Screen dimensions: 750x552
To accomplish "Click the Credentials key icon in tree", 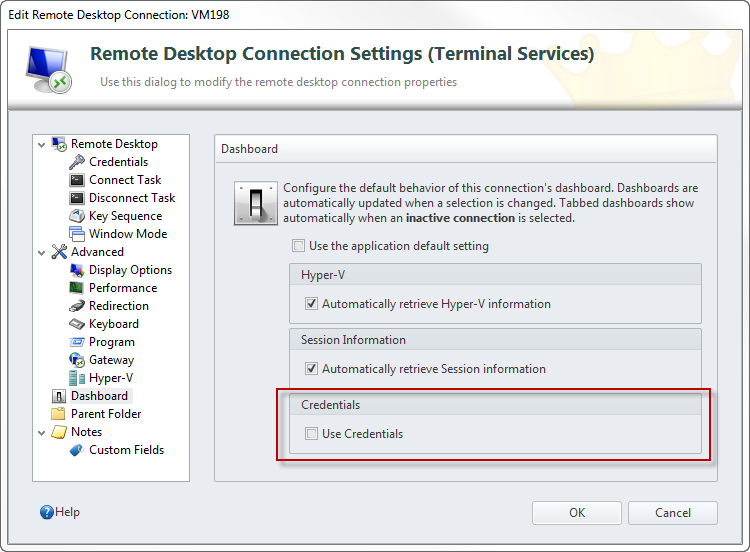I will coord(77,162).
